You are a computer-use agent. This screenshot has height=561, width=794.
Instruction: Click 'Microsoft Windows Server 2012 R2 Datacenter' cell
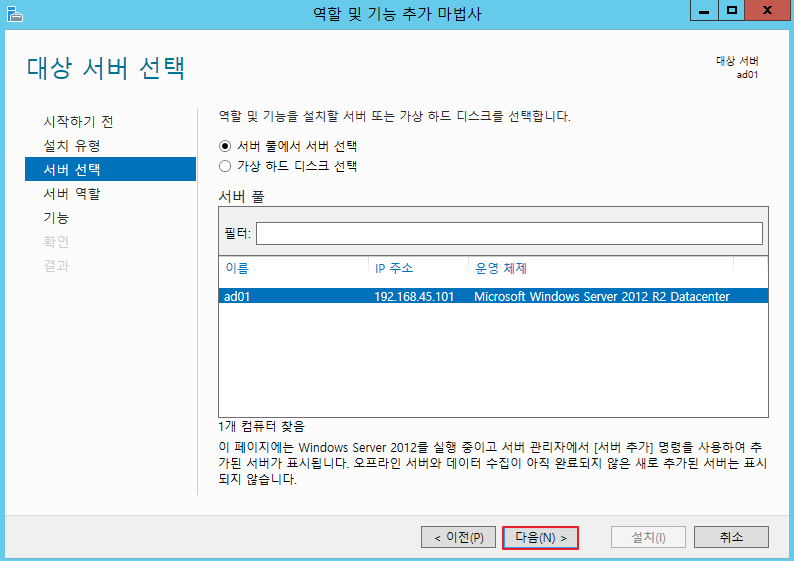[x=602, y=296]
